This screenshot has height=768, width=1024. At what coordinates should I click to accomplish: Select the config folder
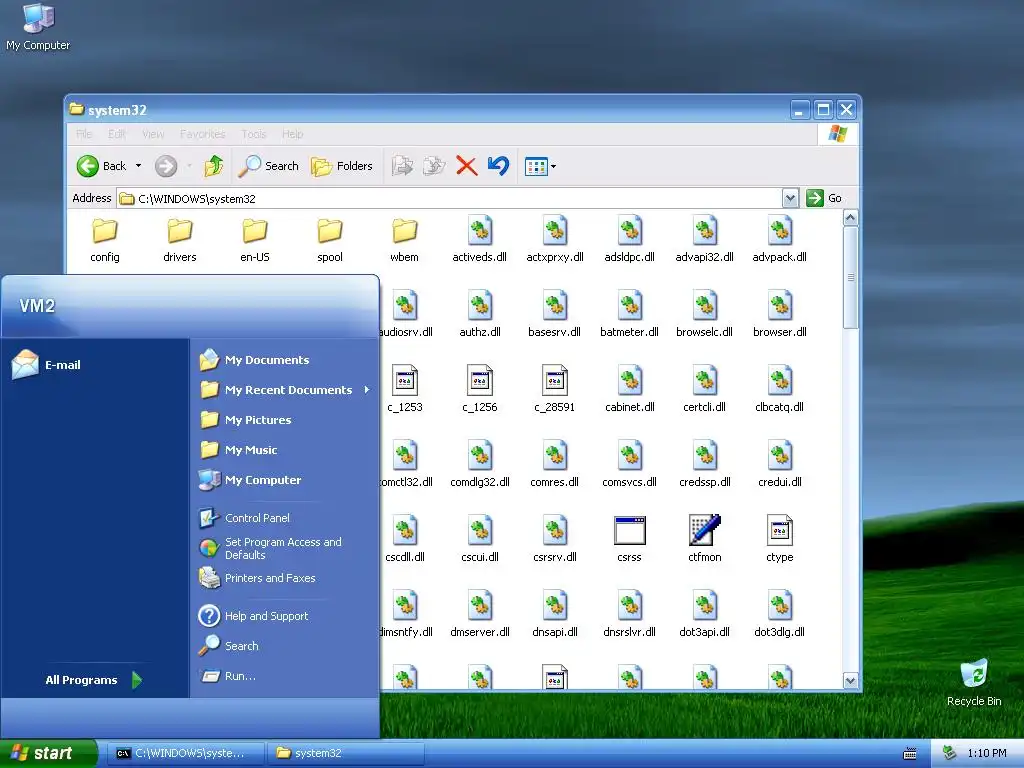pyautogui.click(x=104, y=240)
